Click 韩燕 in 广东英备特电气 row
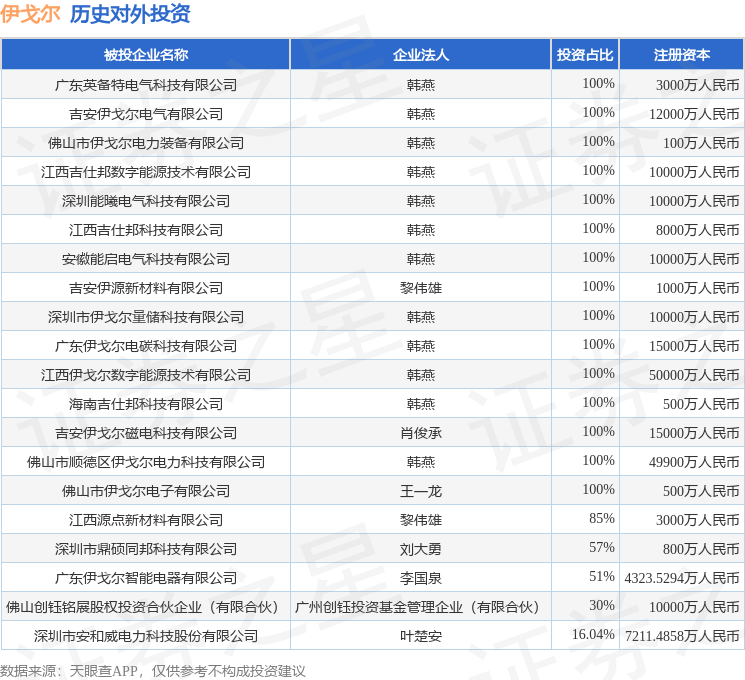 (x=420, y=85)
